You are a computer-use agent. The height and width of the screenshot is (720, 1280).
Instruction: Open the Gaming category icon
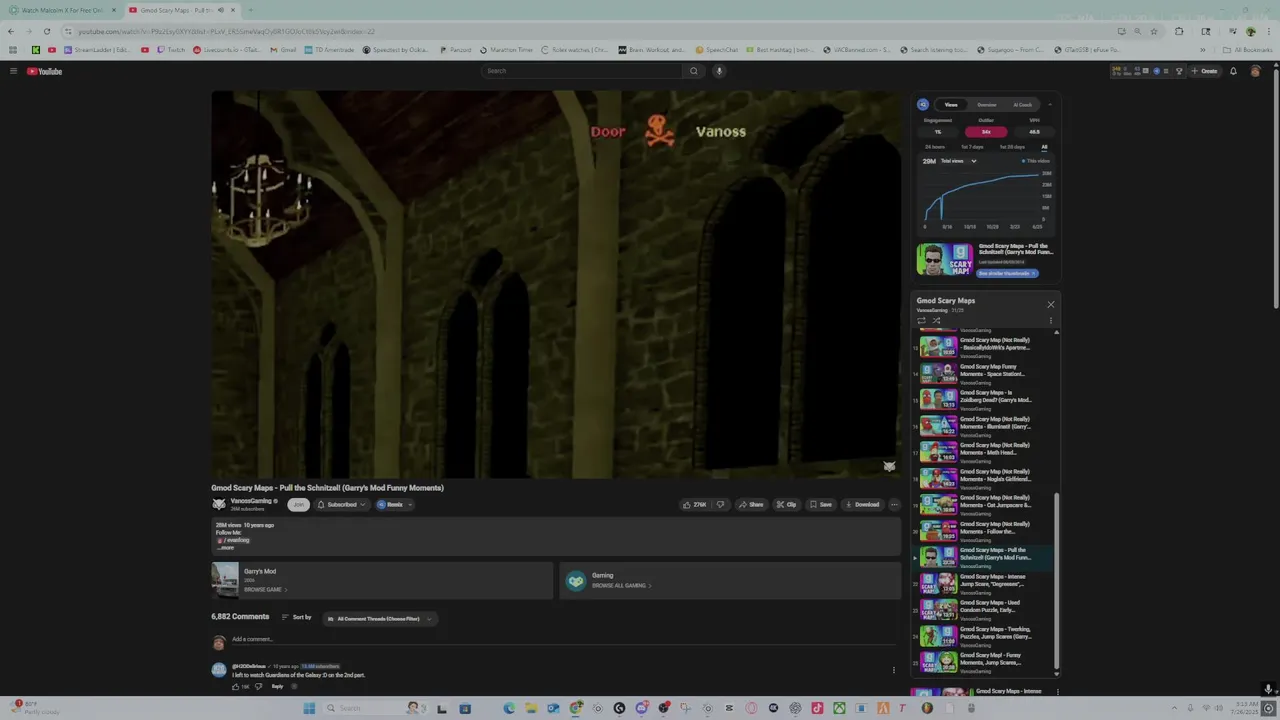(x=575, y=581)
